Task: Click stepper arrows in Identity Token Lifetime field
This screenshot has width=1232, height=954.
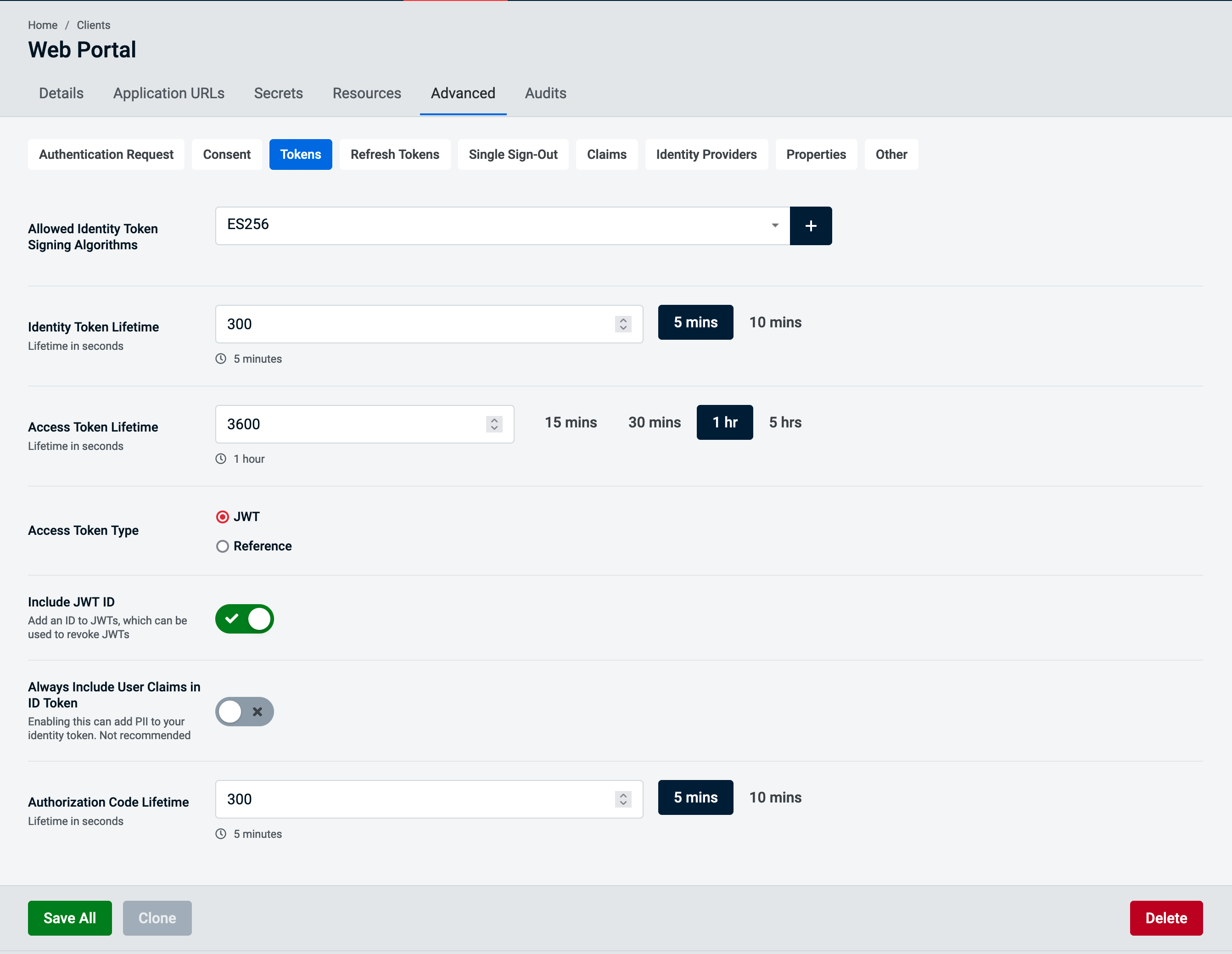Action: coord(623,324)
